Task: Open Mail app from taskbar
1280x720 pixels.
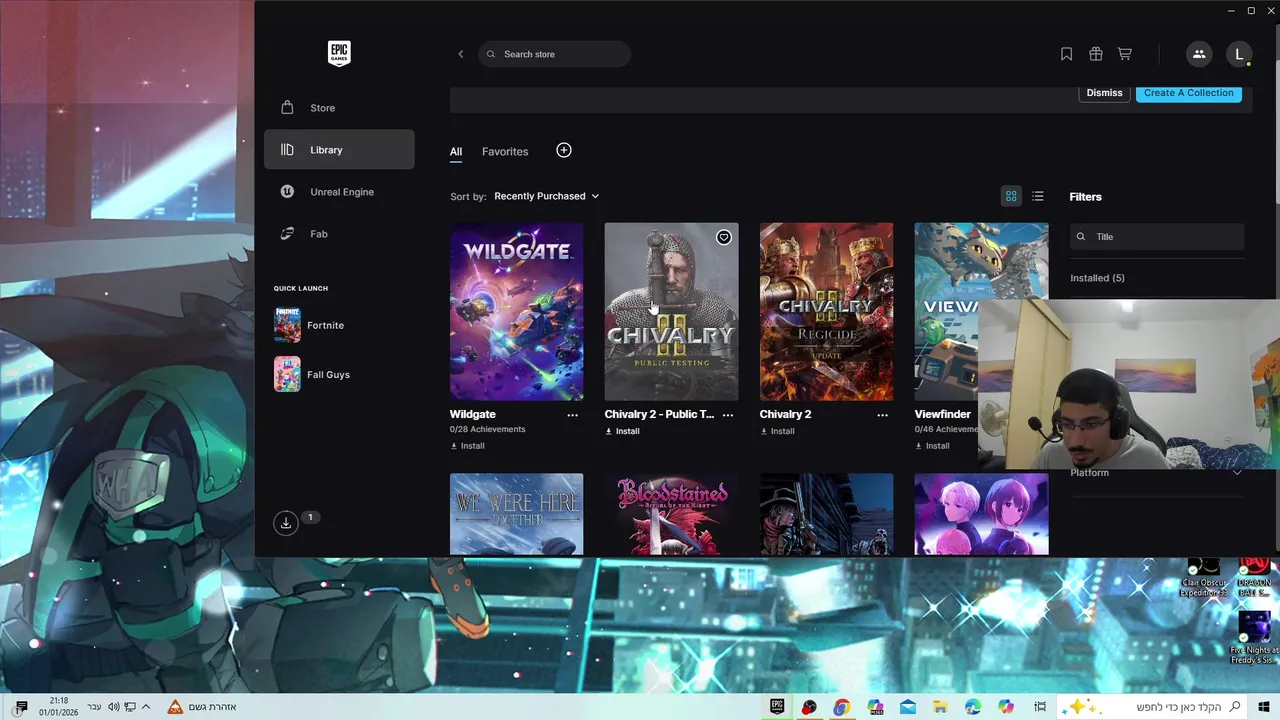Action: [908, 706]
